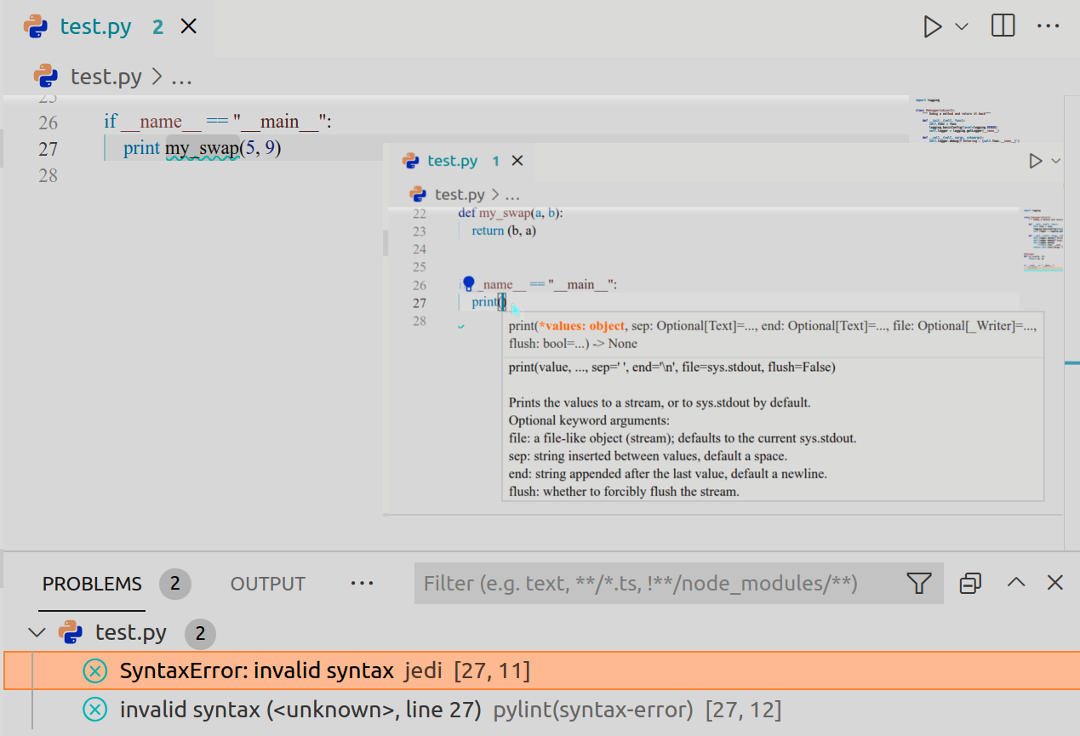Collapse test.py problems tree group

[x=37, y=632]
